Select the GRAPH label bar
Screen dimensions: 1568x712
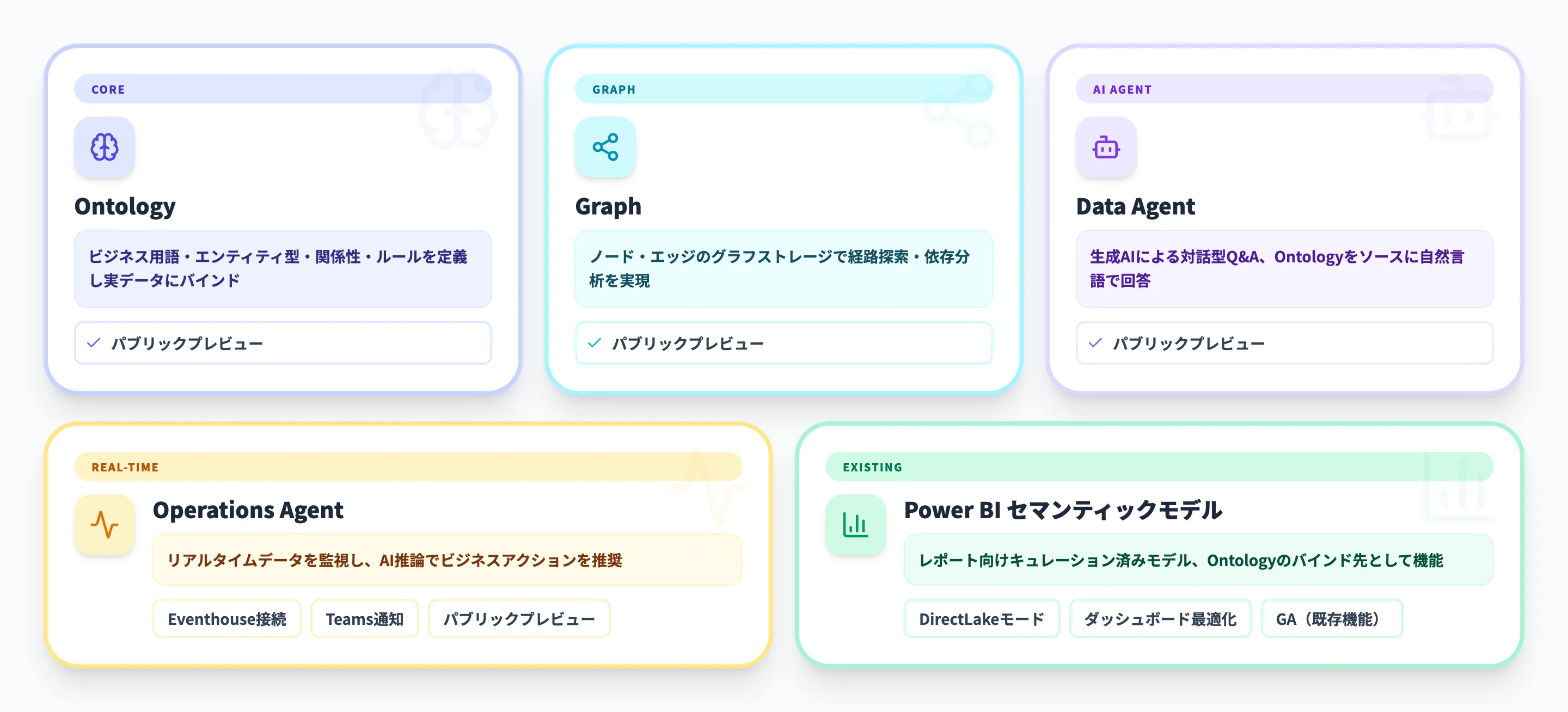pos(783,89)
